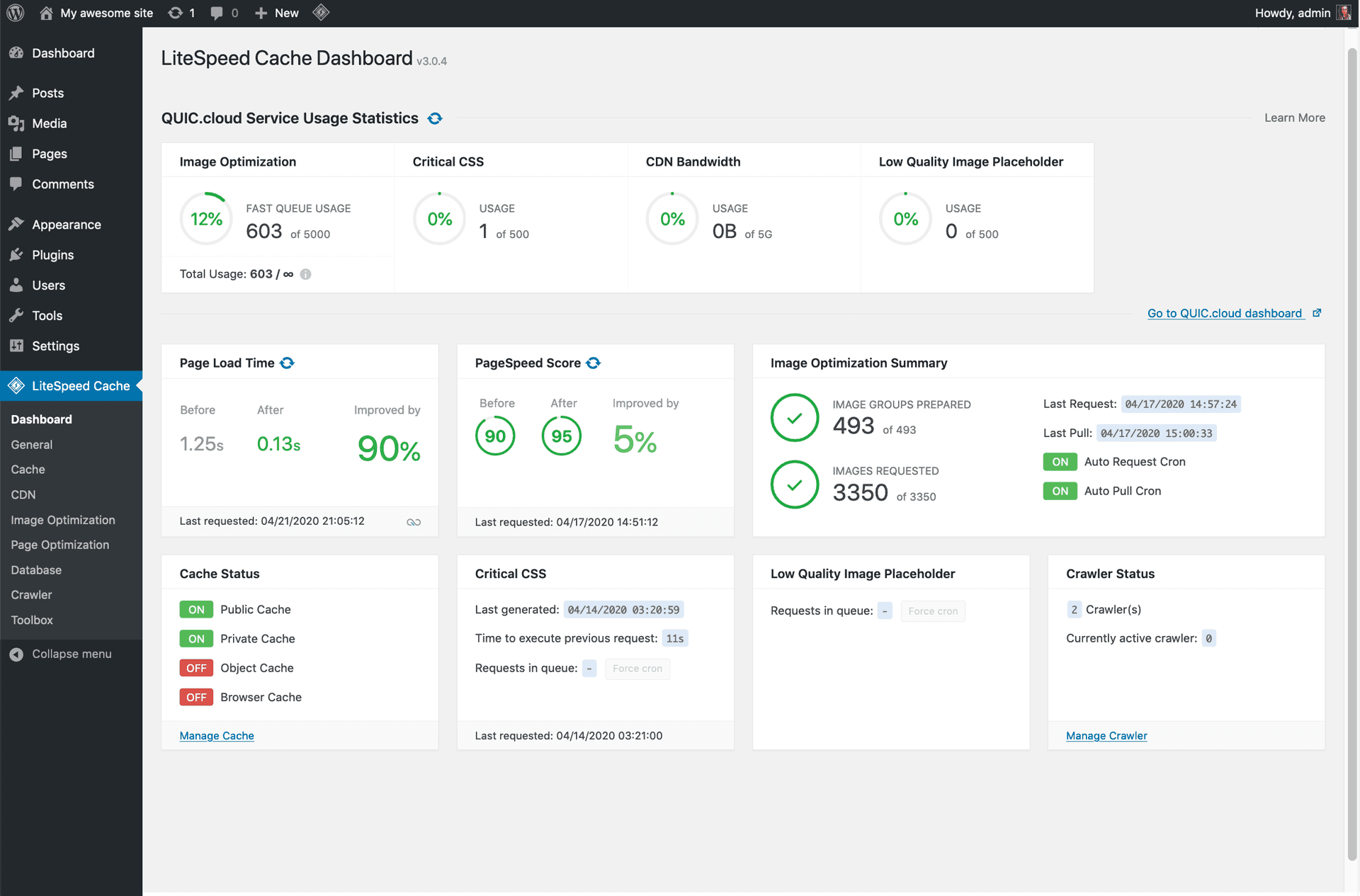Click the Manage Cache link
This screenshot has height=896, width=1360.
217,734
